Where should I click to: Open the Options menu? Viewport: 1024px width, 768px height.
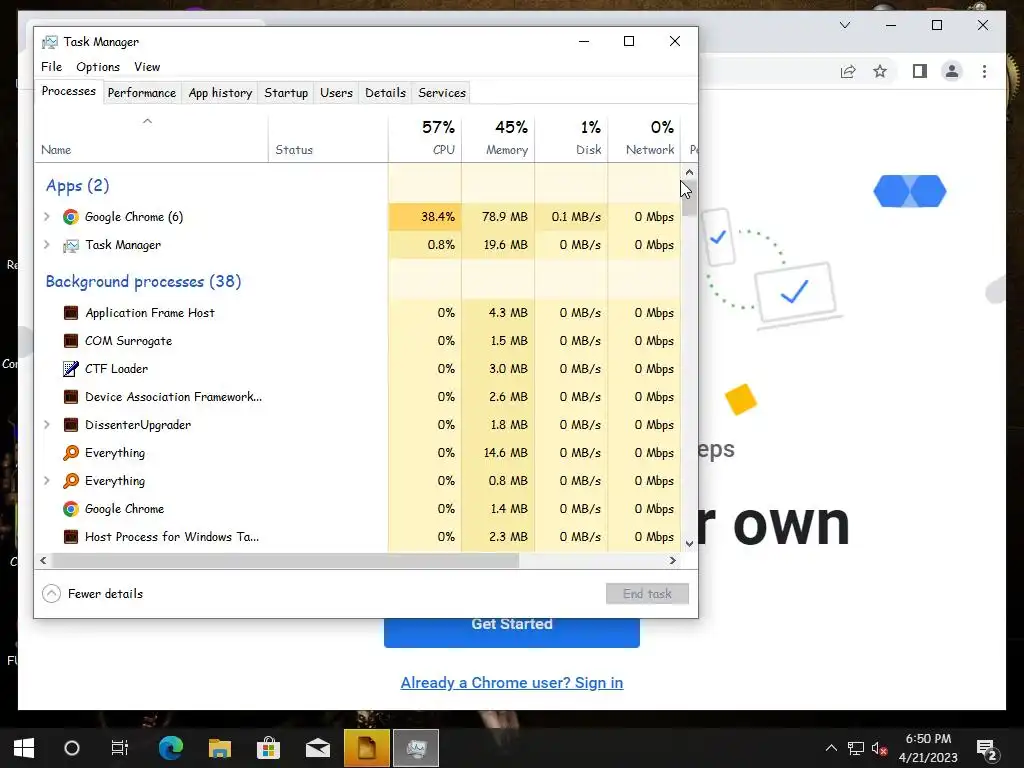(98, 67)
